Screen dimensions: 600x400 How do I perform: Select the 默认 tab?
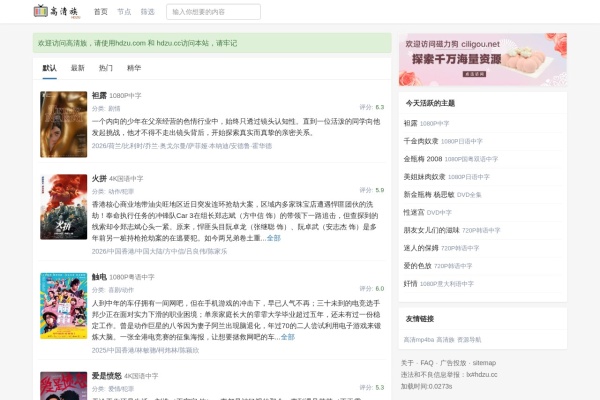(x=49, y=68)
